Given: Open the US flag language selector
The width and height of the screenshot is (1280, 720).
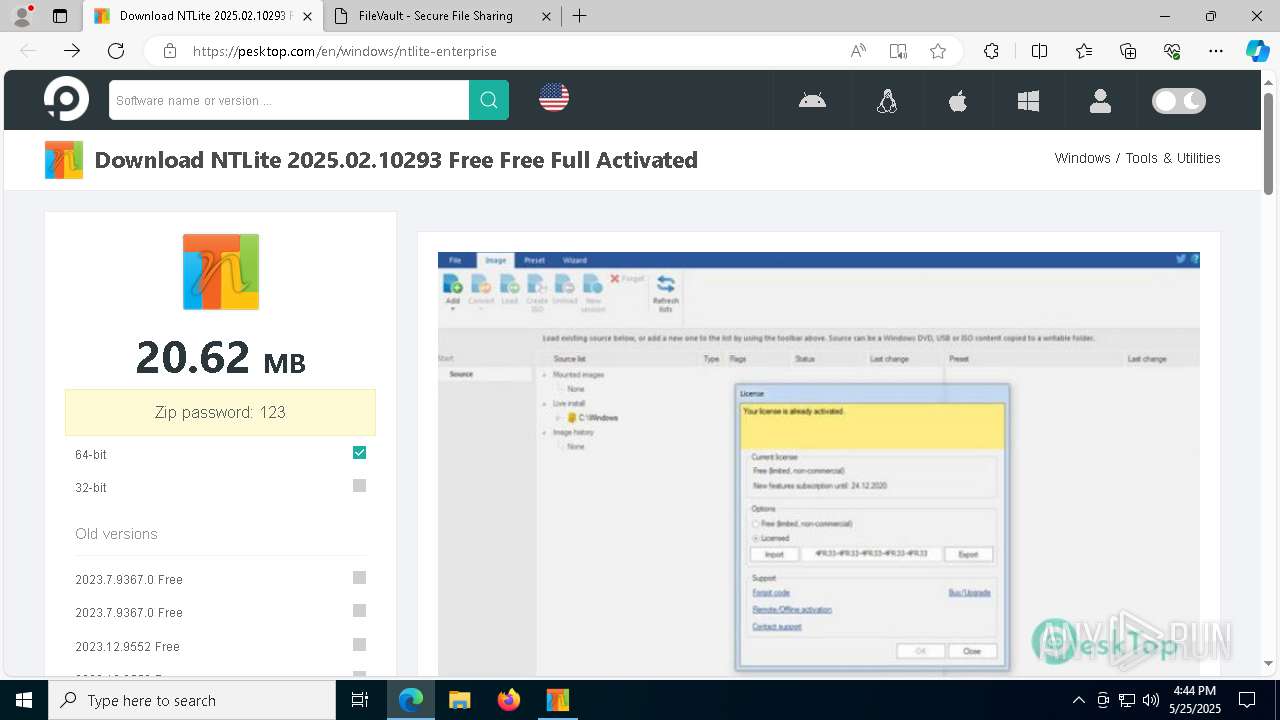Looking at the screenshot, I should 554,97.
